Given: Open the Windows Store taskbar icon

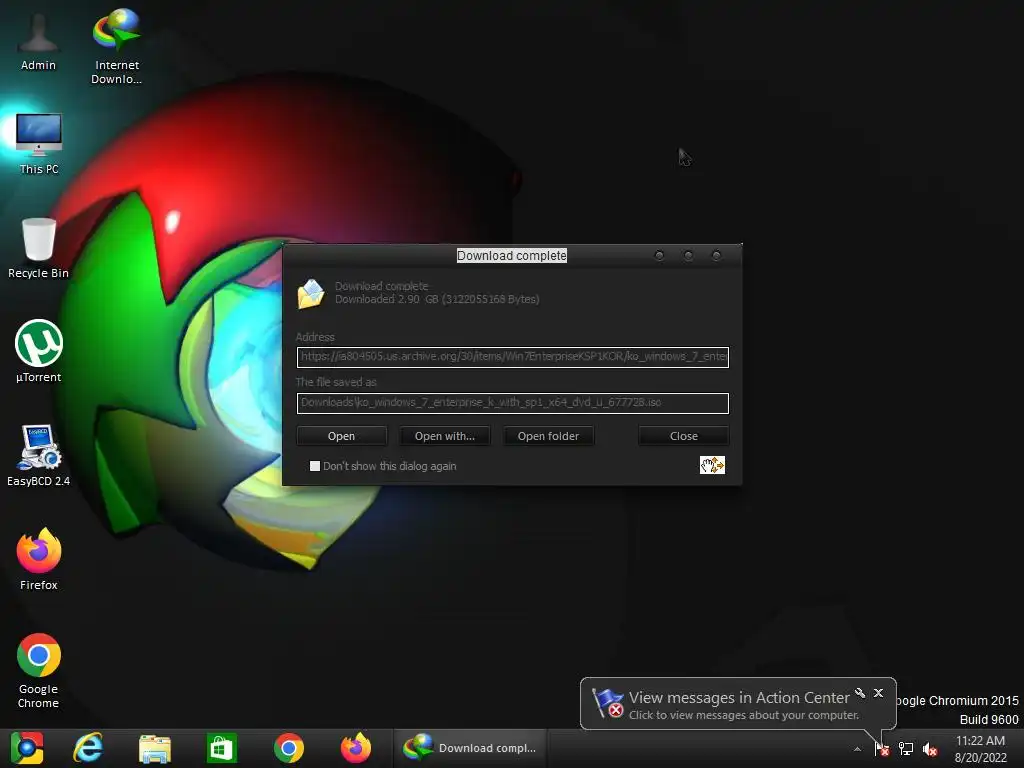Looking at the screenshot, I should click(221, 748).
